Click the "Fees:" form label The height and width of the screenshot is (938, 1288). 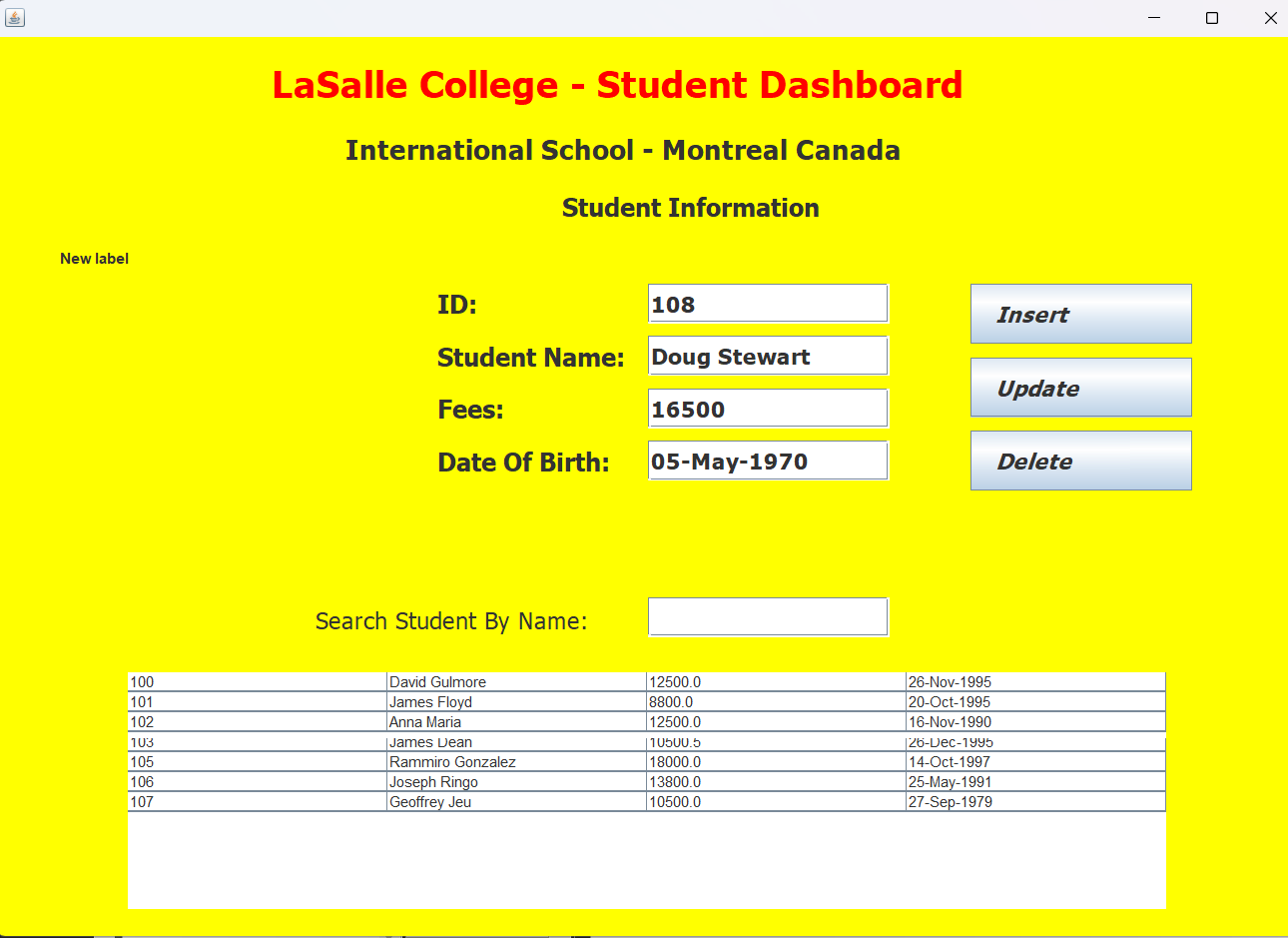pyautogui.click(x=470, y=410)
